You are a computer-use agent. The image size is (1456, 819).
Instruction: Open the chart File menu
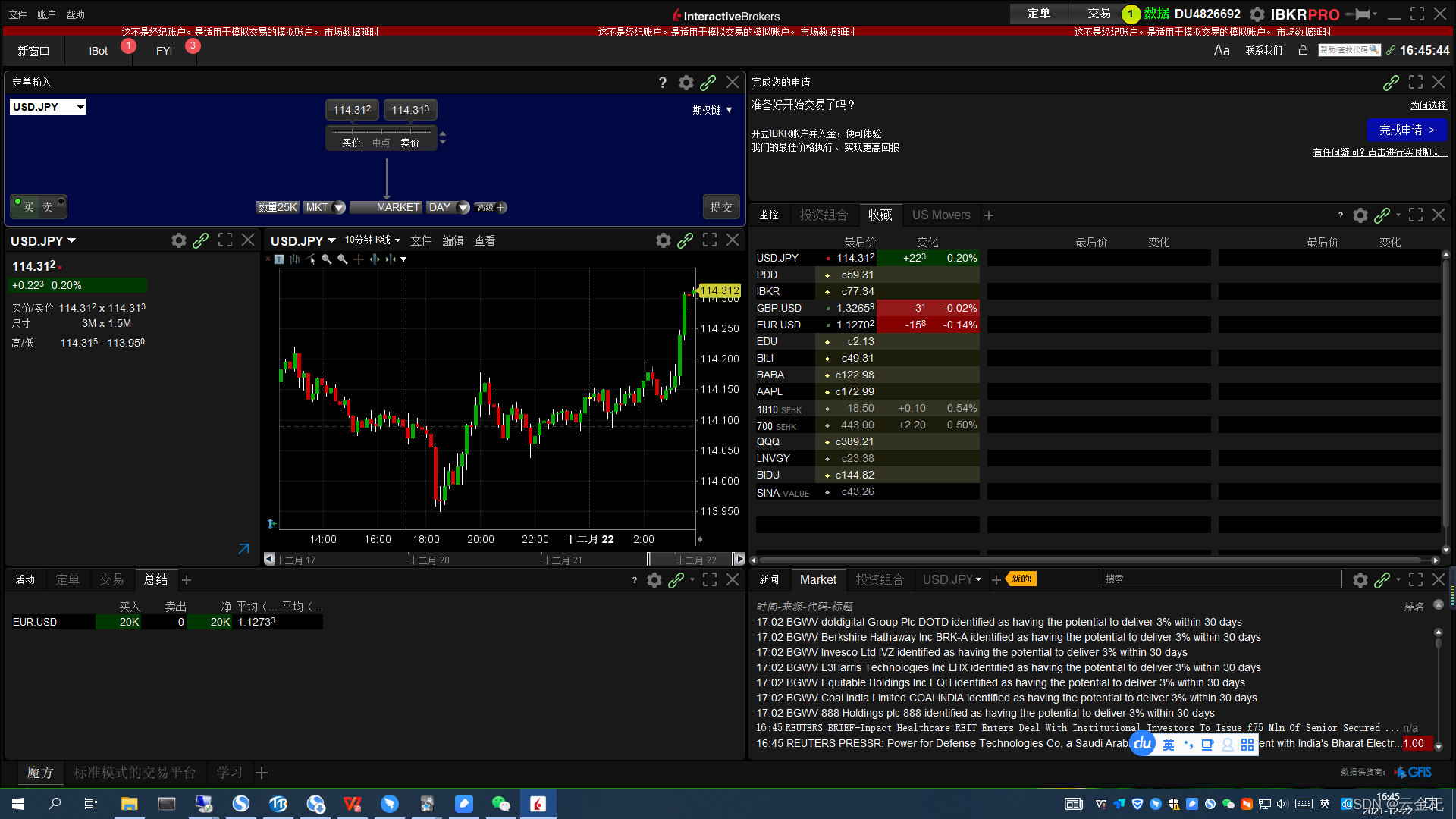[x=421, y=240]
